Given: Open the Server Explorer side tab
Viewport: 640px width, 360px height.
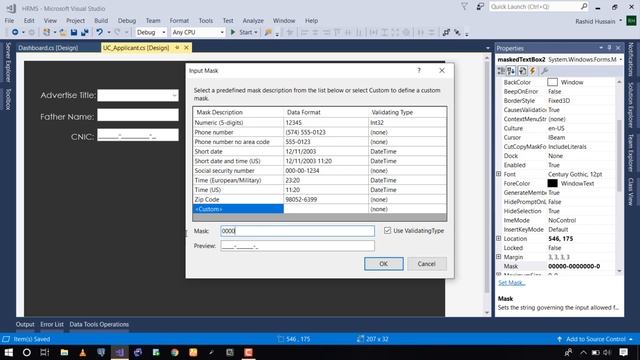Looking at the screenshot, I should coord(8,62).
